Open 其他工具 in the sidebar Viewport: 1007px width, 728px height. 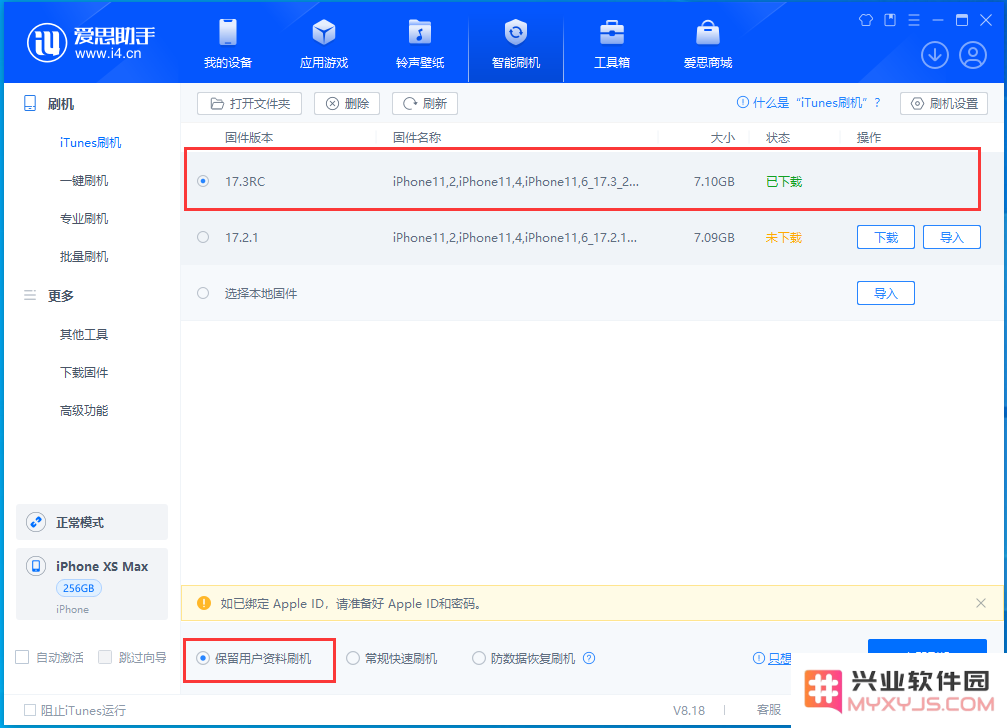coord(84,334)
